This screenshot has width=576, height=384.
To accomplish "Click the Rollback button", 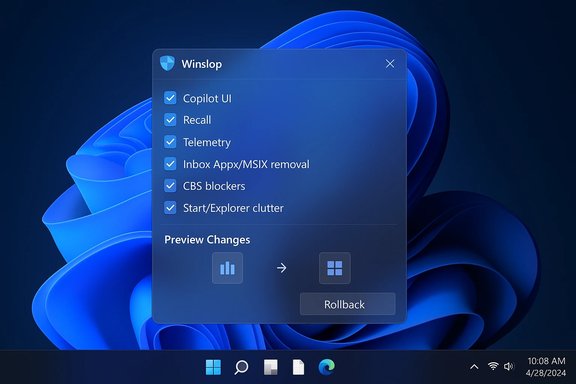I will (x=348, y=304).
